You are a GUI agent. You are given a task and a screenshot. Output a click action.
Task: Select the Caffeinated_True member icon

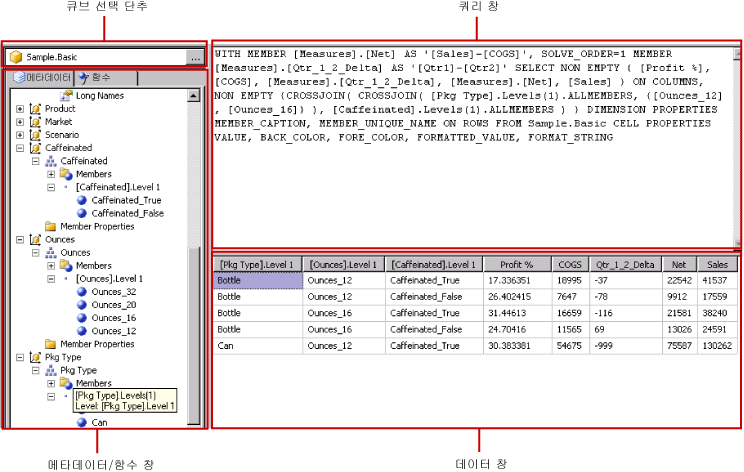82,200
